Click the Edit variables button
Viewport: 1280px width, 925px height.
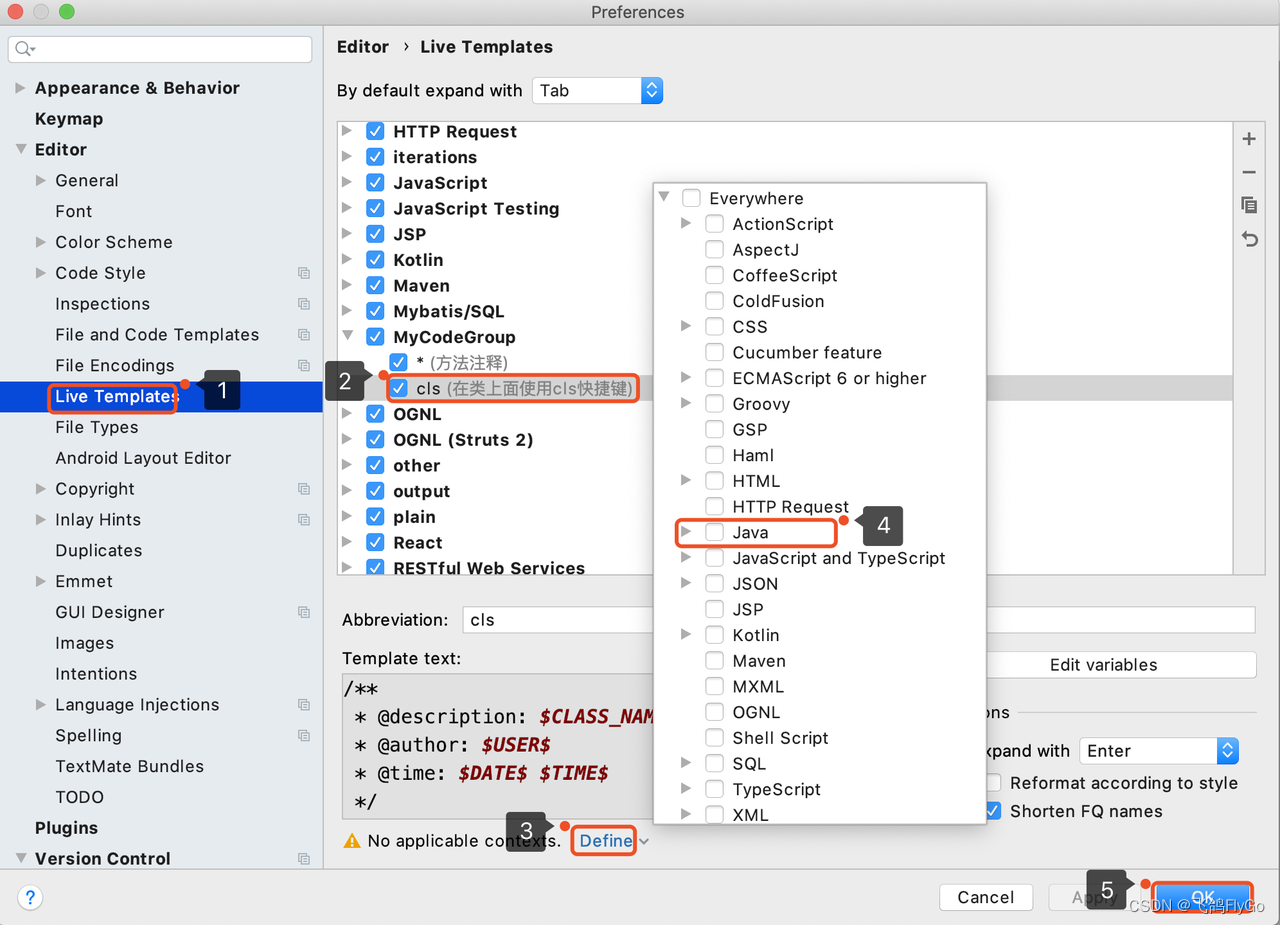pos(1103,665)
